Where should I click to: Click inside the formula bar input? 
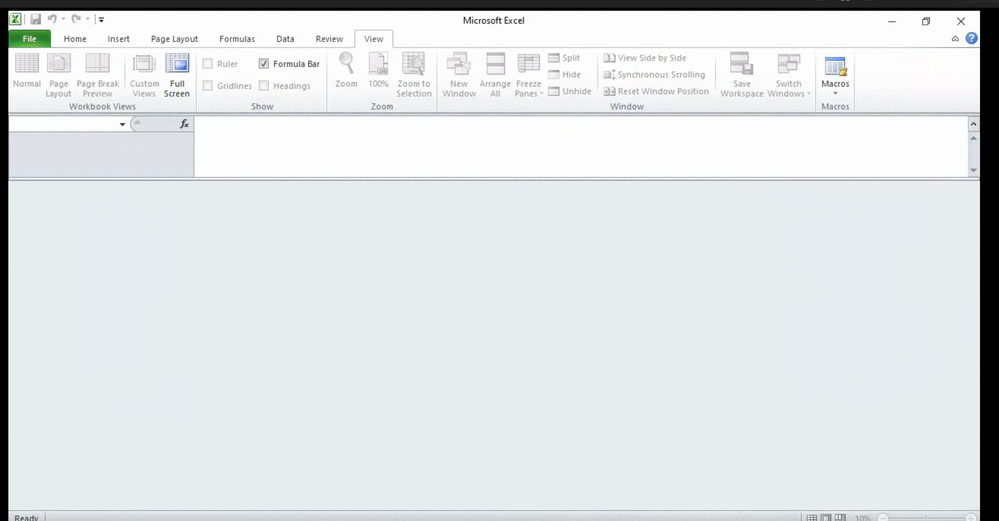click(581, 146)
